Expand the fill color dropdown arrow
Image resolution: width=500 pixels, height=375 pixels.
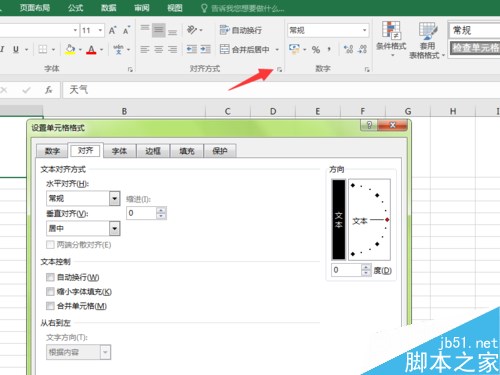coord(80,50)
